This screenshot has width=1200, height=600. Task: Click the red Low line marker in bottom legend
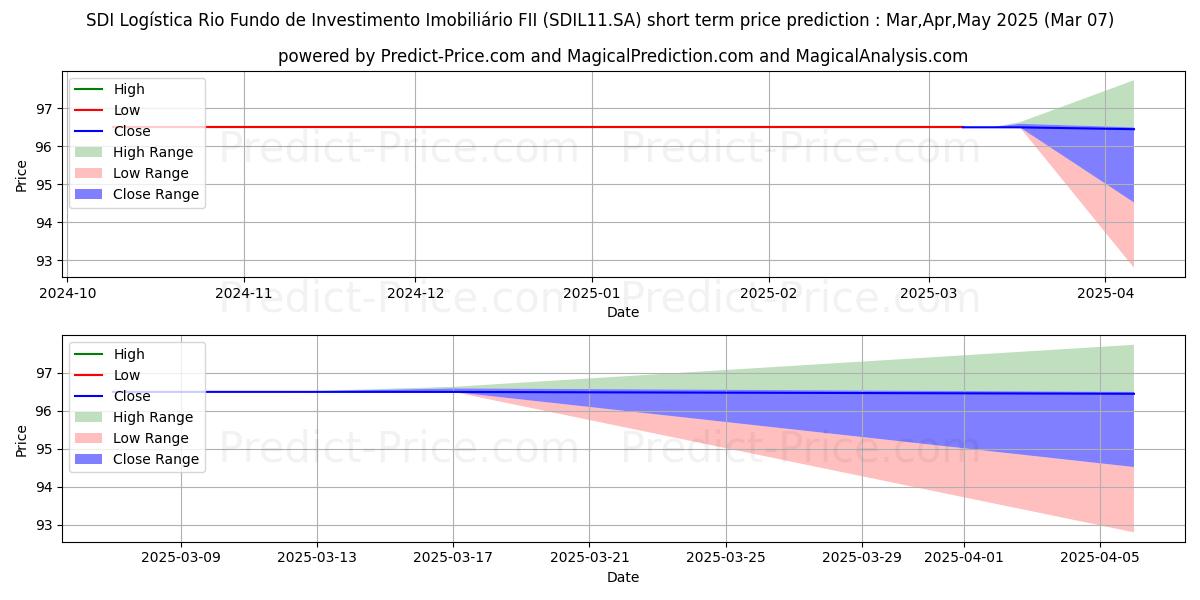pos(90,375)
